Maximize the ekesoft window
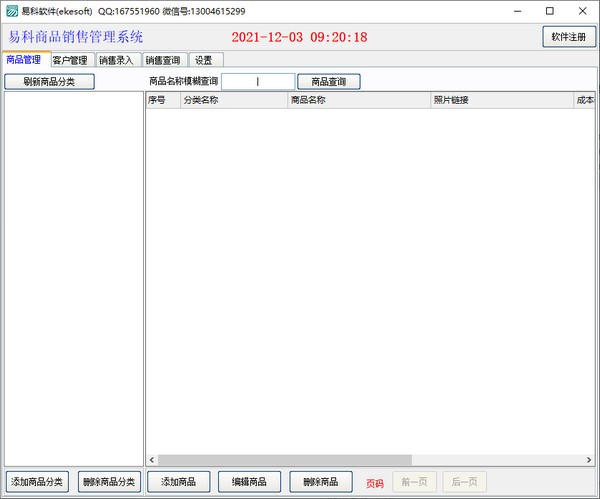The height and width of the screenshot is (499, 600). (x=549, y=11)
